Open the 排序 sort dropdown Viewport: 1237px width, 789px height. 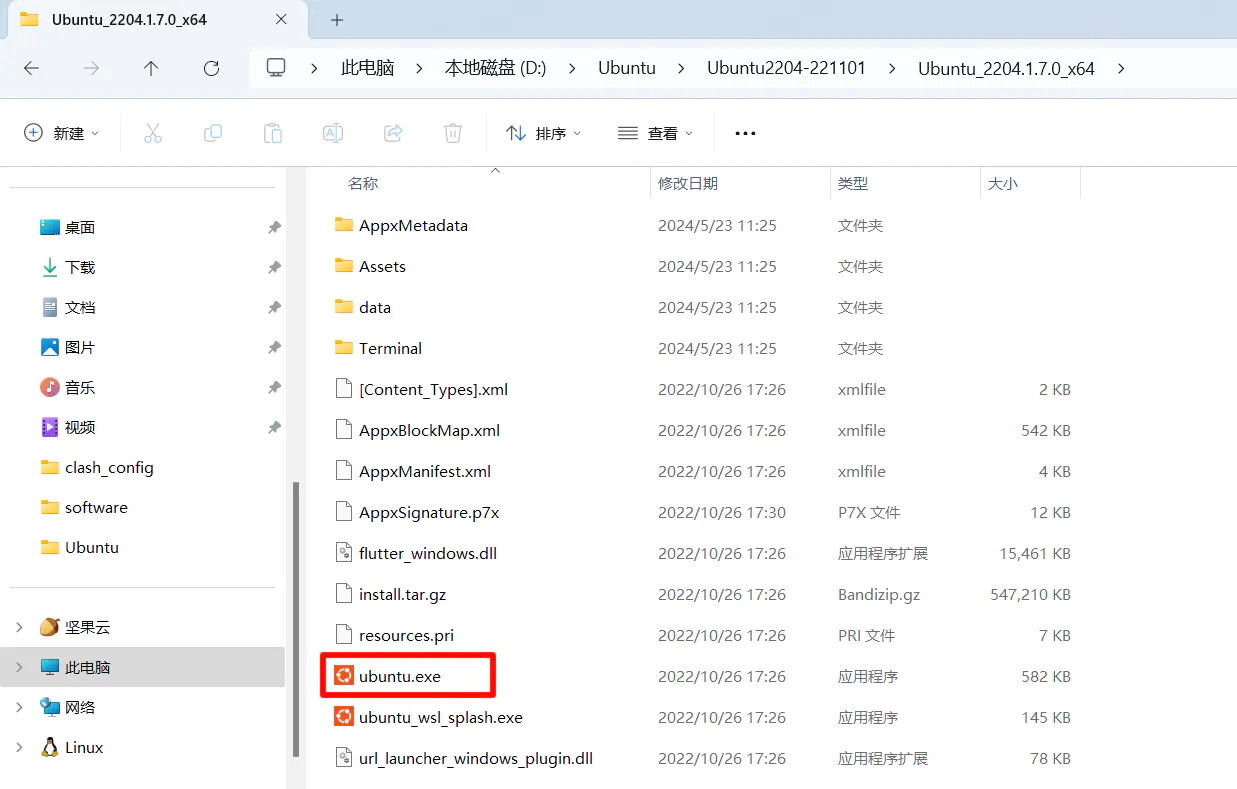tap(544, 133)
